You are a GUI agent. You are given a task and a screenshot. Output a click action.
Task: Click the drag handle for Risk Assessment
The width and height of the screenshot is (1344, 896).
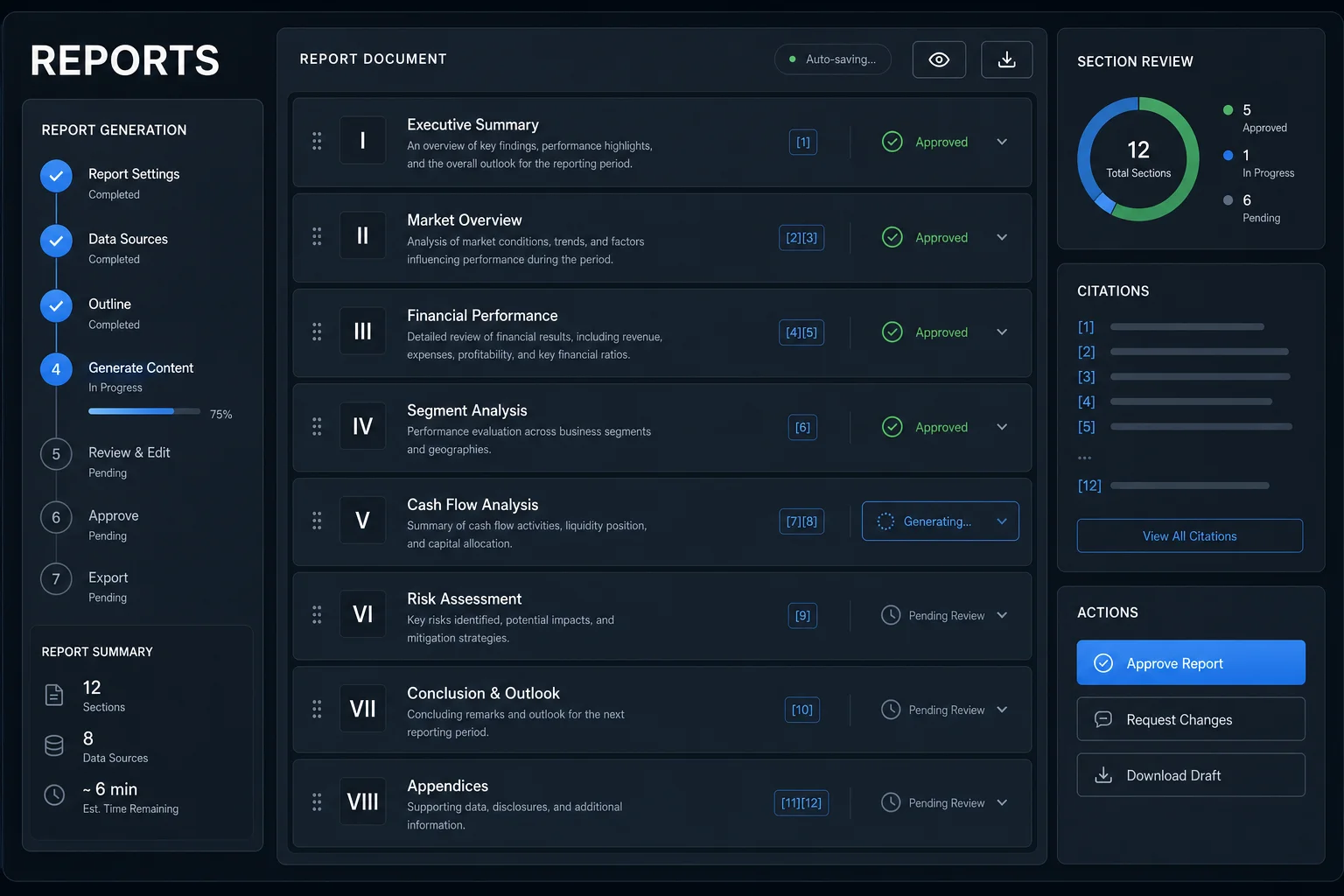tap(317, 615)
